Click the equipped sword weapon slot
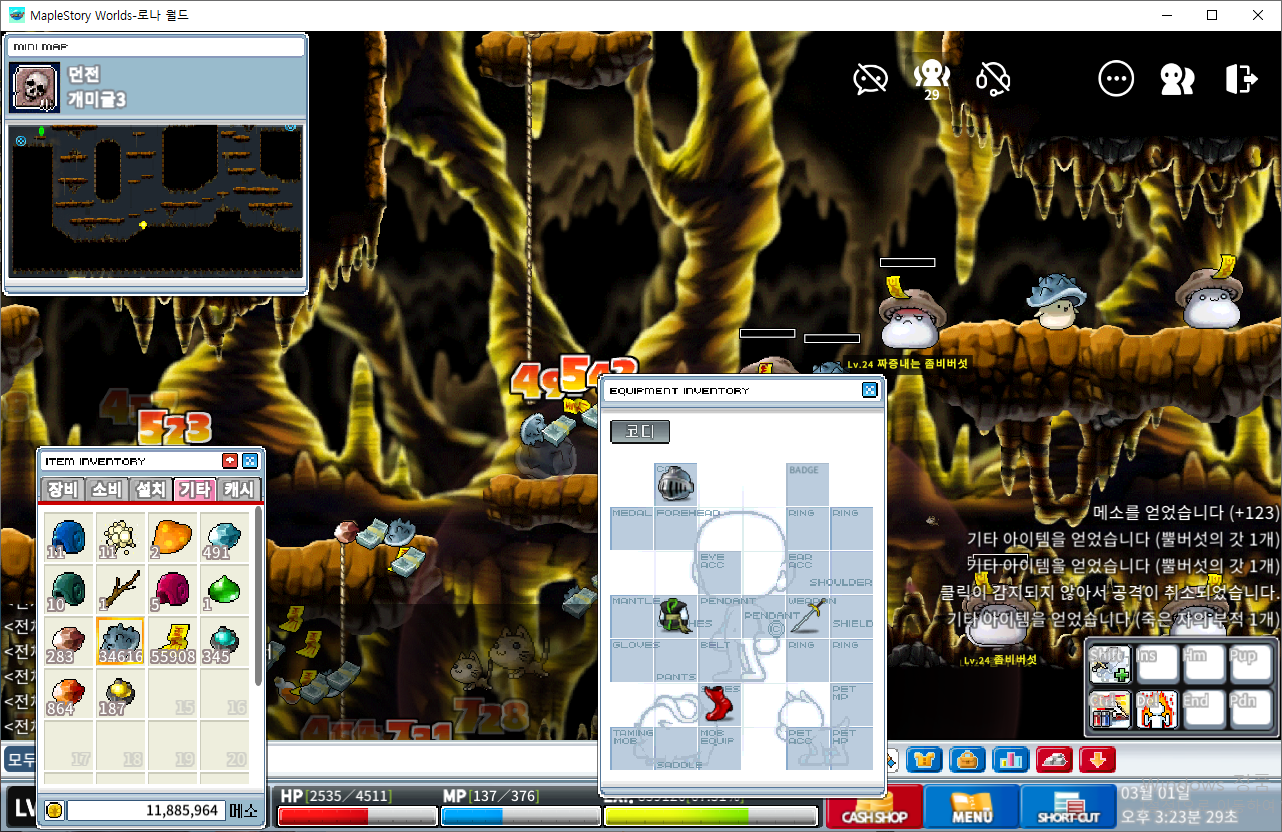Image resolution: width=1282 pixels, height=832 pixels. point(807,615)
